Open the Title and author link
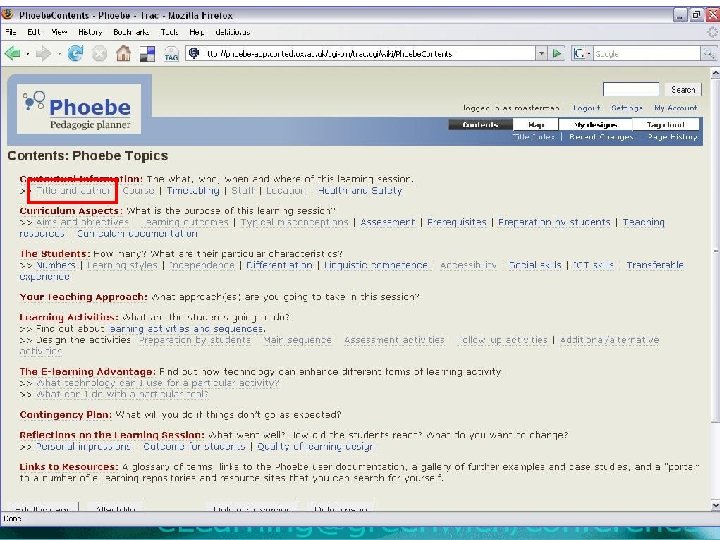 [x=73, y=191]
